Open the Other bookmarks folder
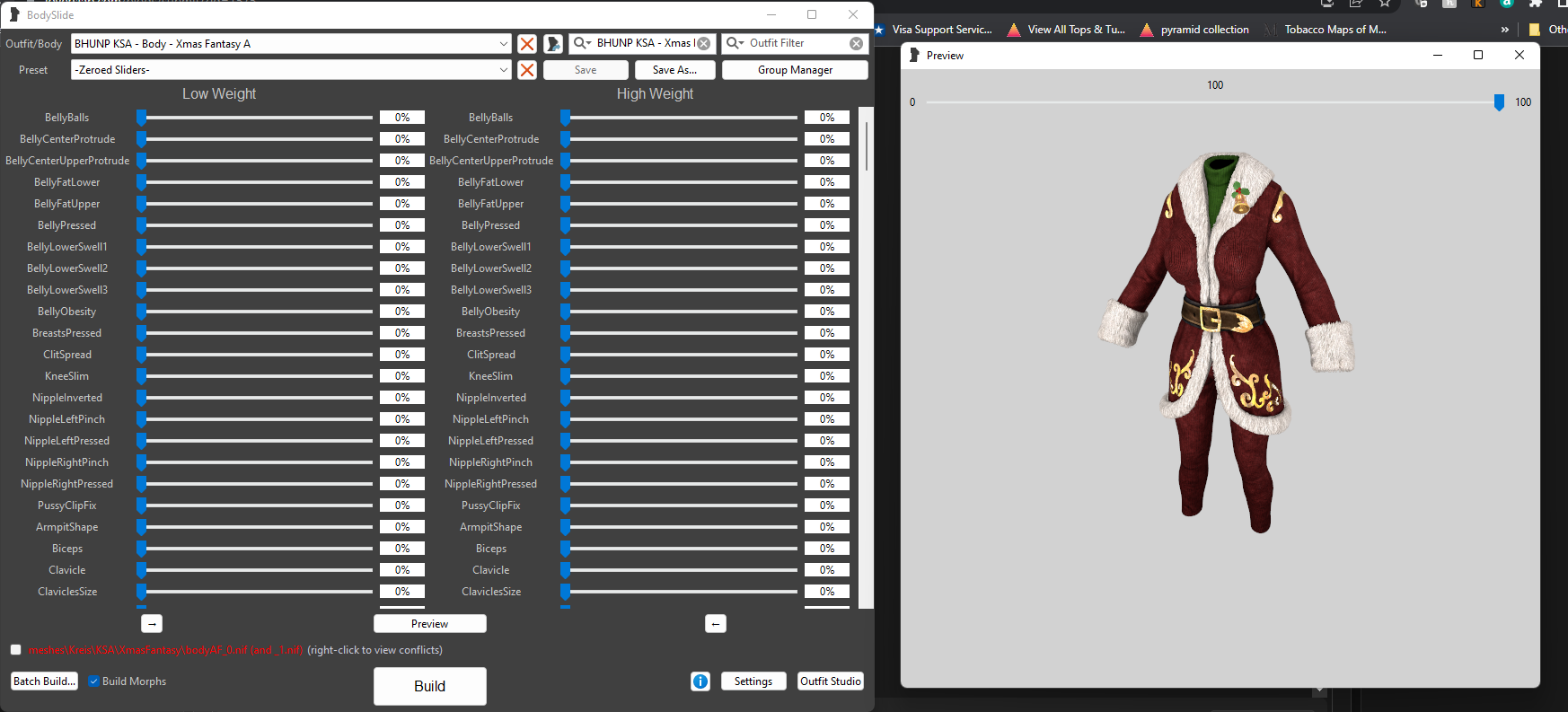Viewport: 1568px width, 712px height. click(1547, 30)
